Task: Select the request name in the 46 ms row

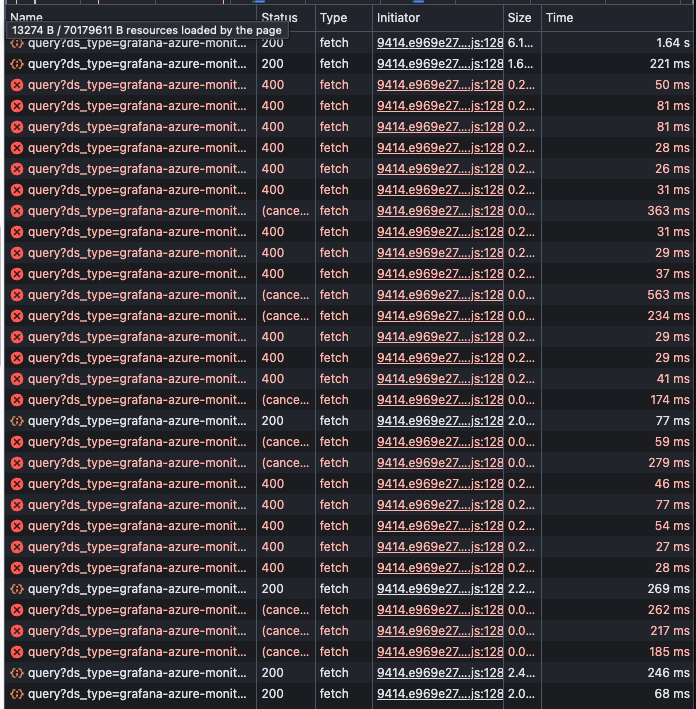Action: pos(137,484)
